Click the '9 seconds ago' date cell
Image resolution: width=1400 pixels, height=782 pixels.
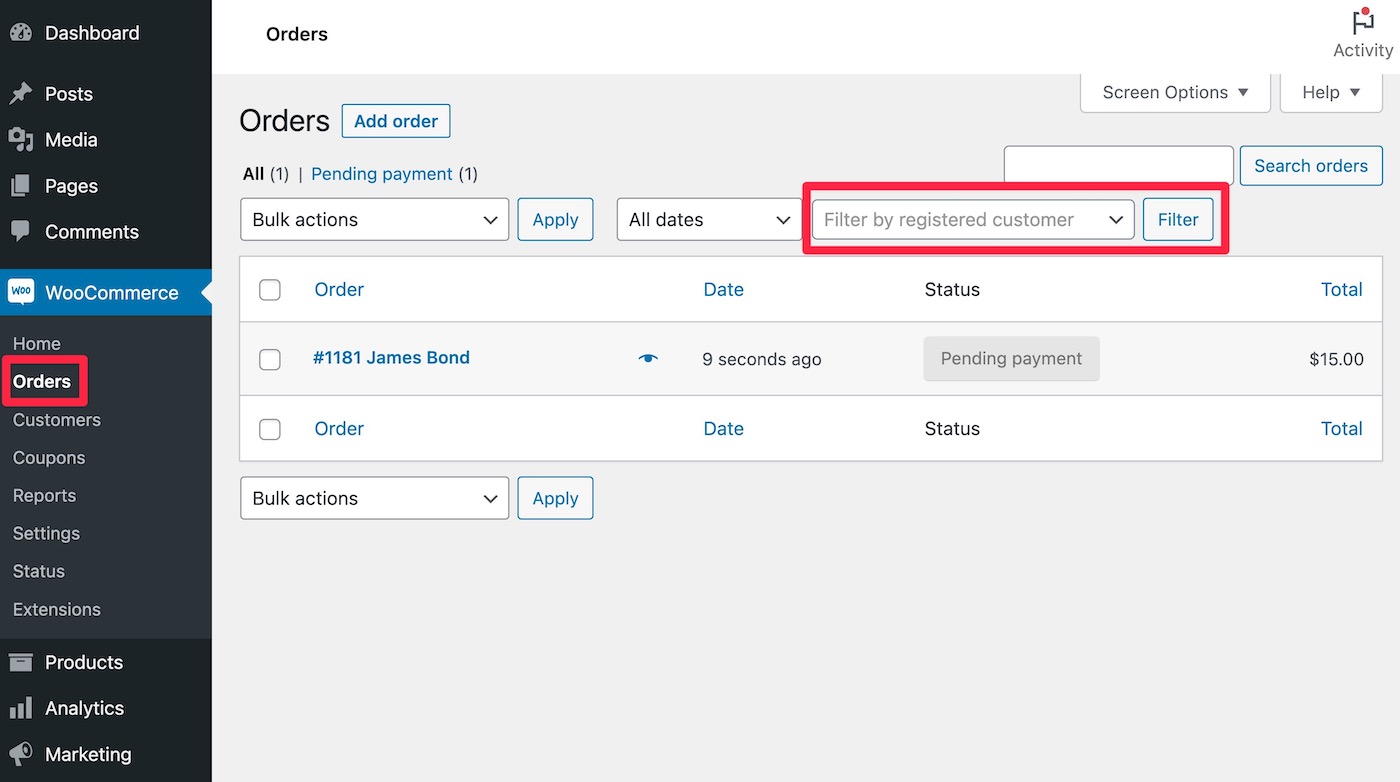pyautogui.click(x=762, y=359)
